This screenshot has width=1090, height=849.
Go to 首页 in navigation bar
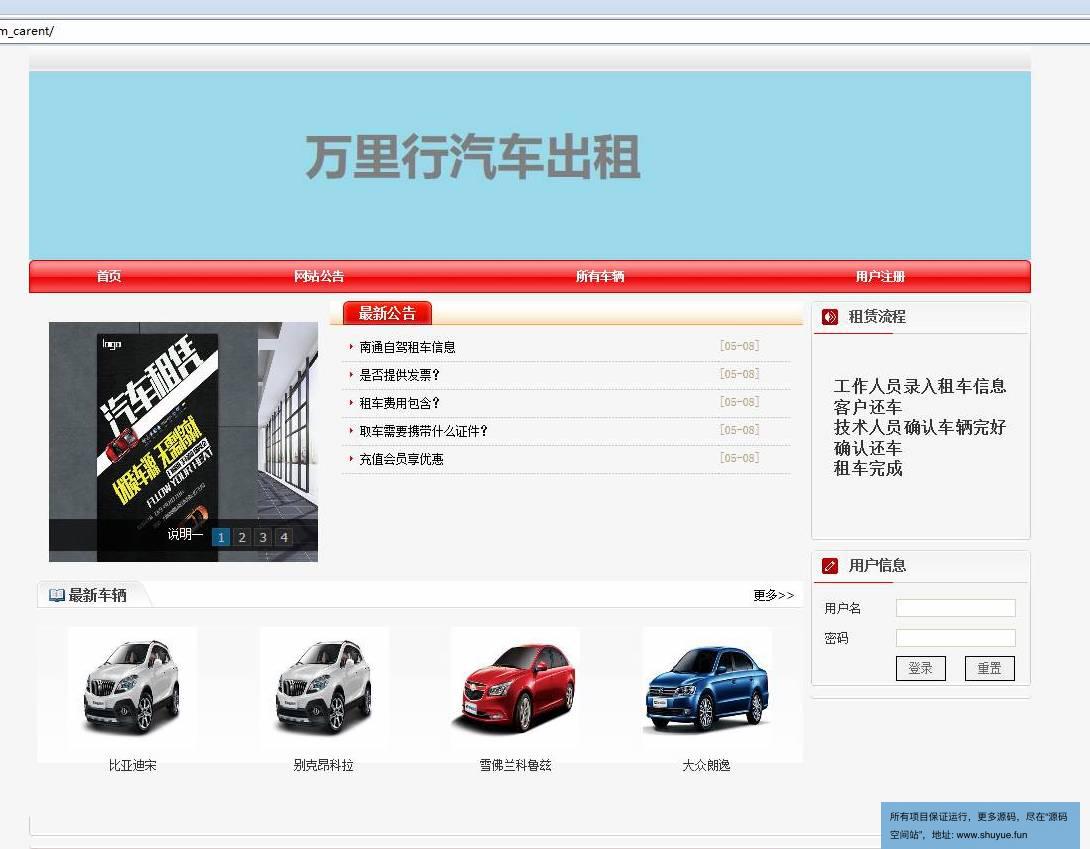coord(109,277)
